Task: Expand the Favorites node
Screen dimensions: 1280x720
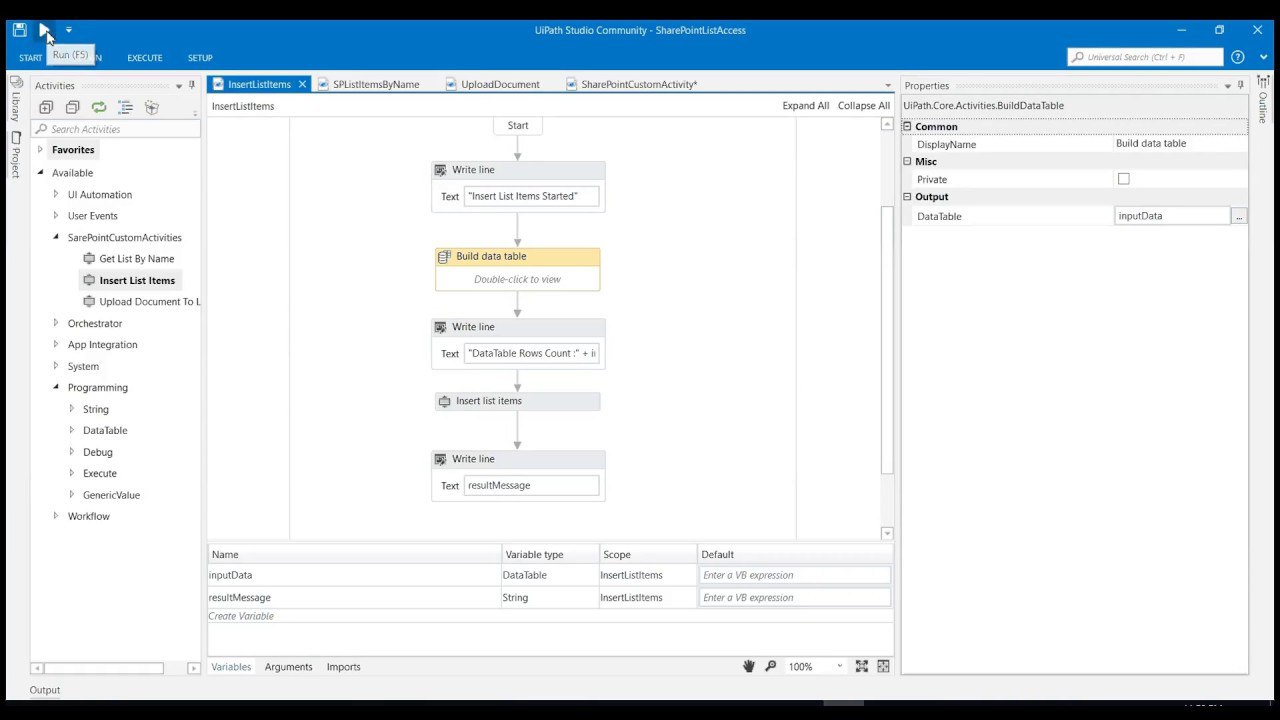Action: [41, 150]
